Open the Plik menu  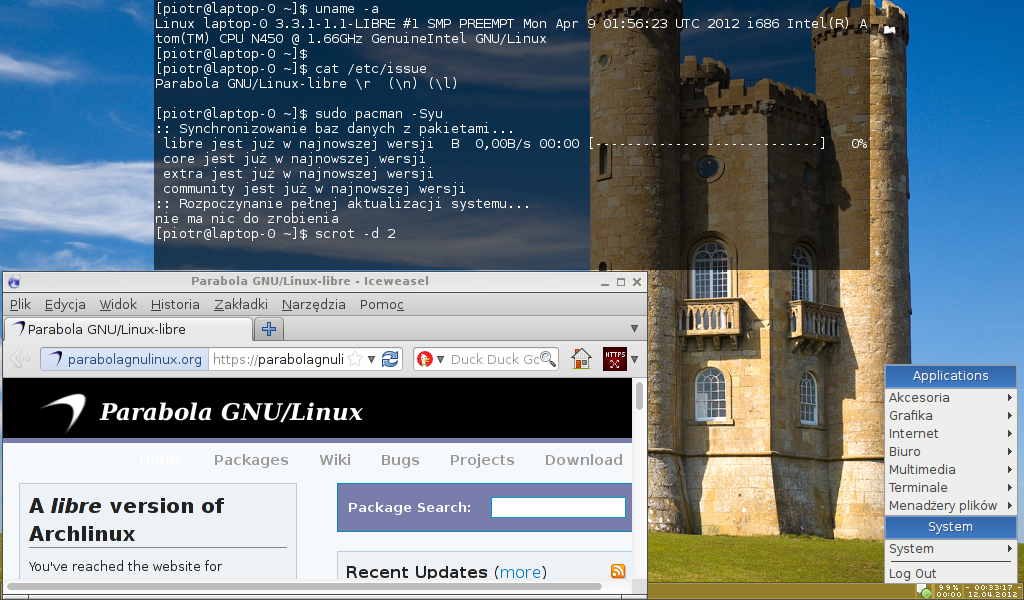20,304
